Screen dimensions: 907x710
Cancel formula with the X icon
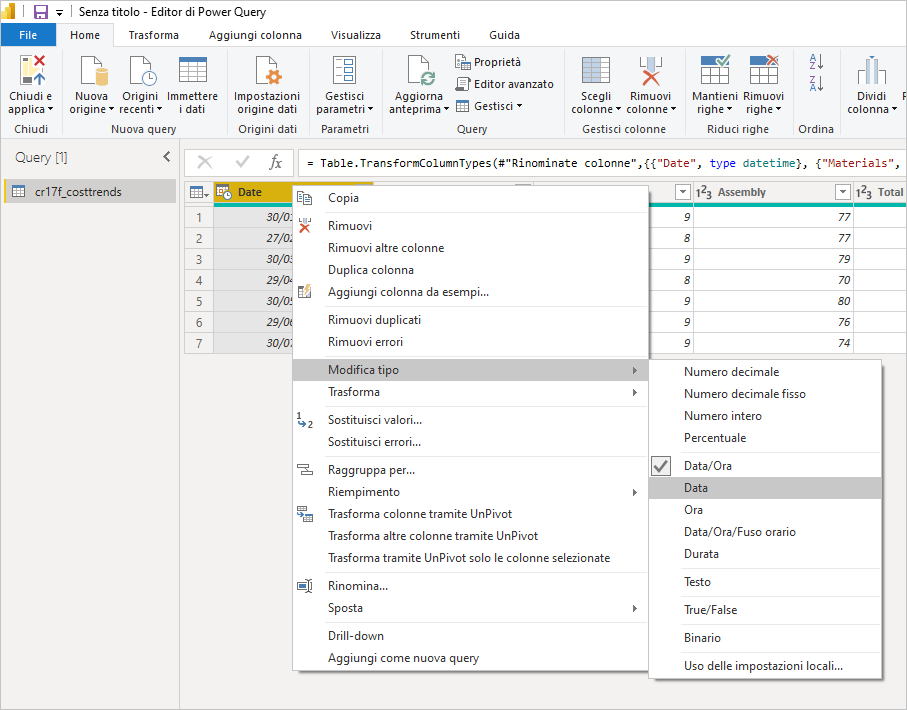(205, 163)
